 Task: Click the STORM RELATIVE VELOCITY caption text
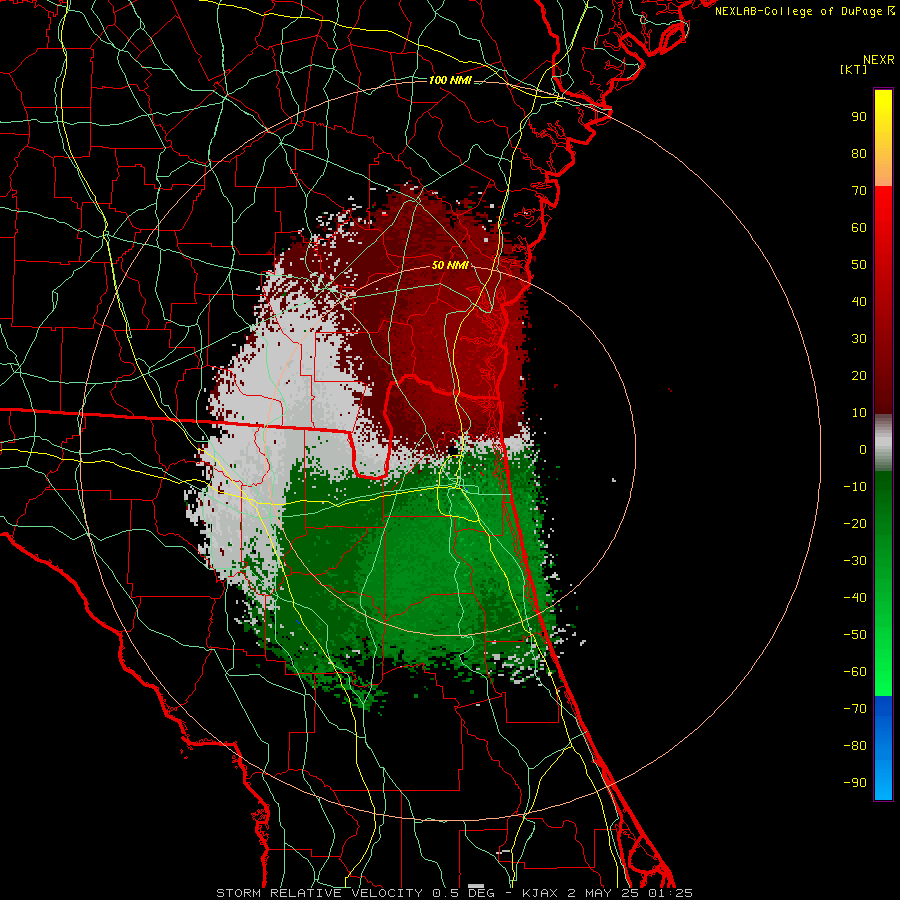(321, 893)
